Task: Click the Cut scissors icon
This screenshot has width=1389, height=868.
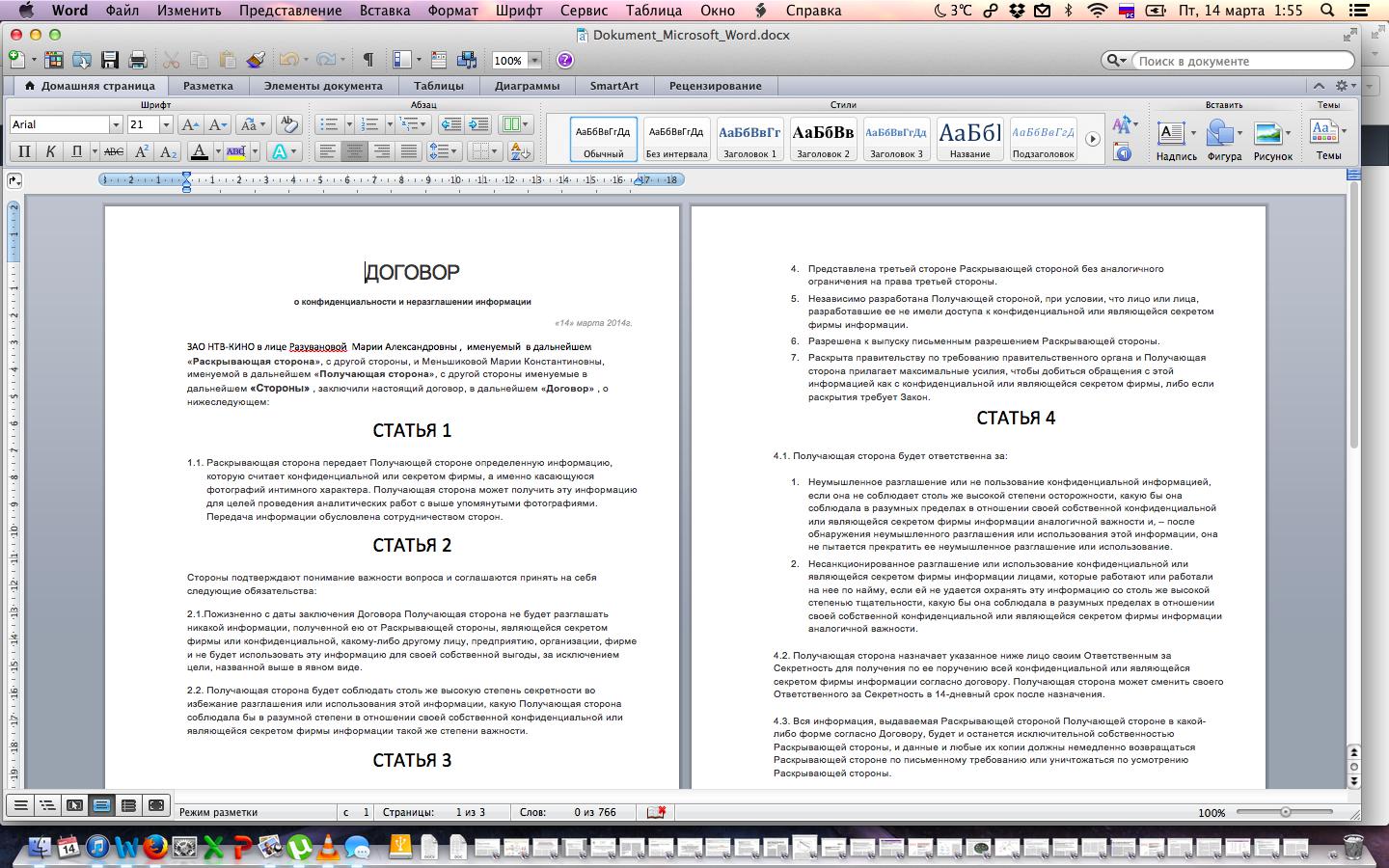Action: 172,60
